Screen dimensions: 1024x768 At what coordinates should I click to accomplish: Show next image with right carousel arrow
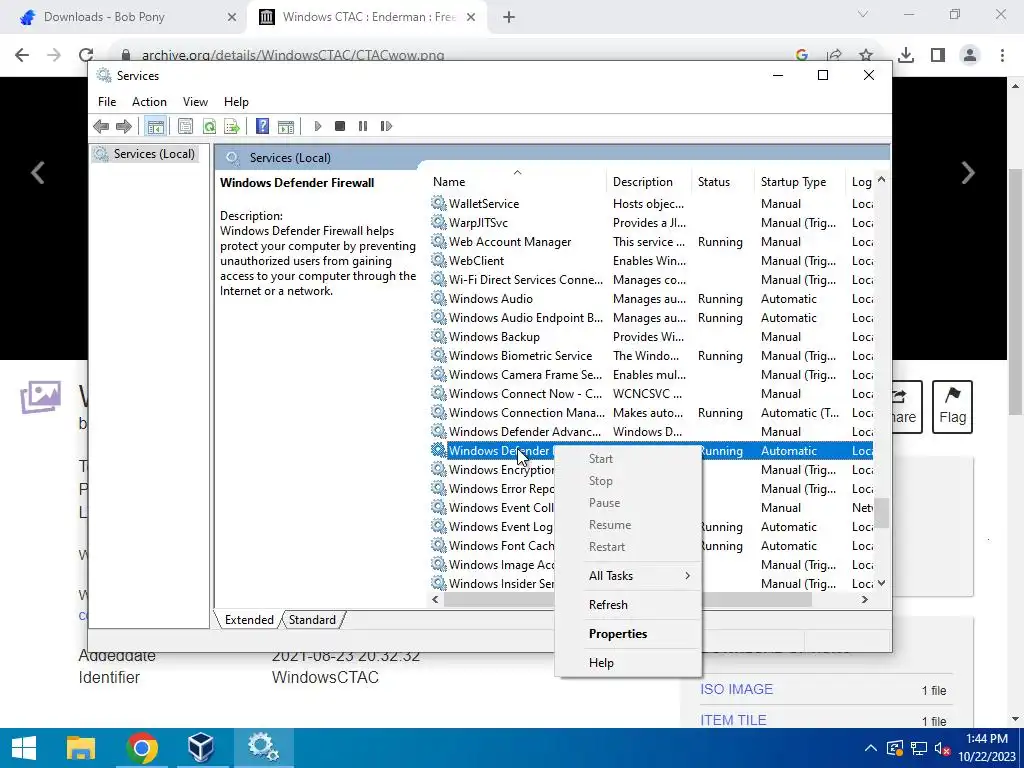[x=968, y=173]
